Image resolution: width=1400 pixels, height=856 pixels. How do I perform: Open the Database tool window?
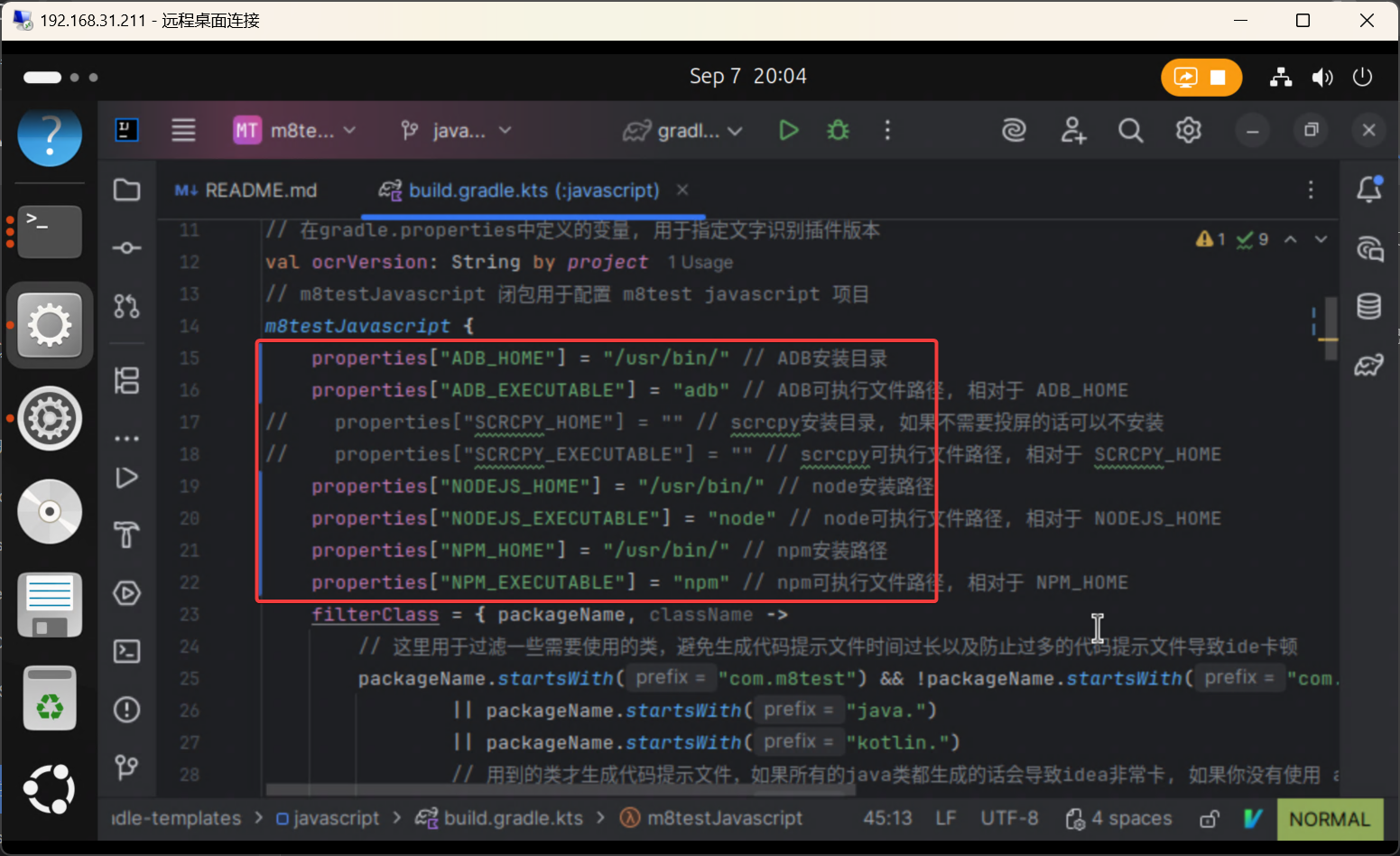[1368, 306]
